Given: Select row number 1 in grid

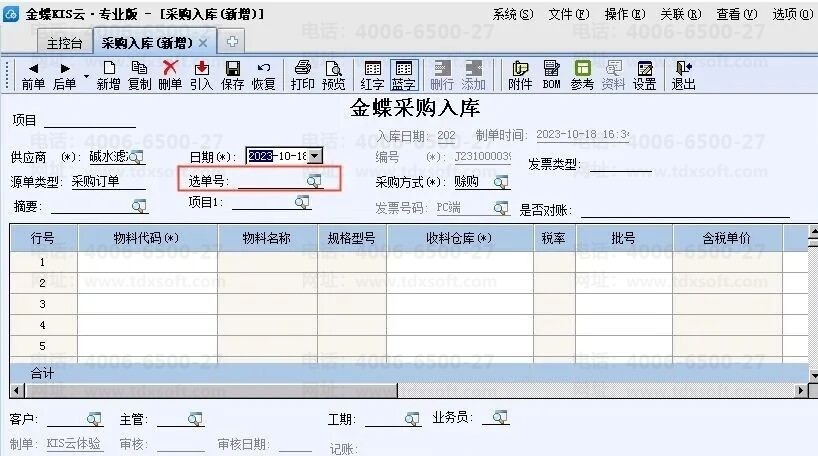Looking at the screenshot, I should pos(43,262).
